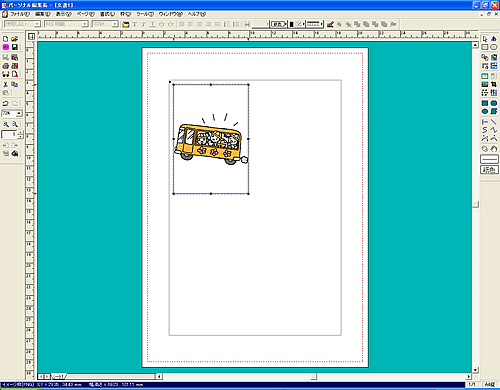This screenshot has height=390, width=500.
Task: Open a file with folder icon
Action: click(14, 39)
